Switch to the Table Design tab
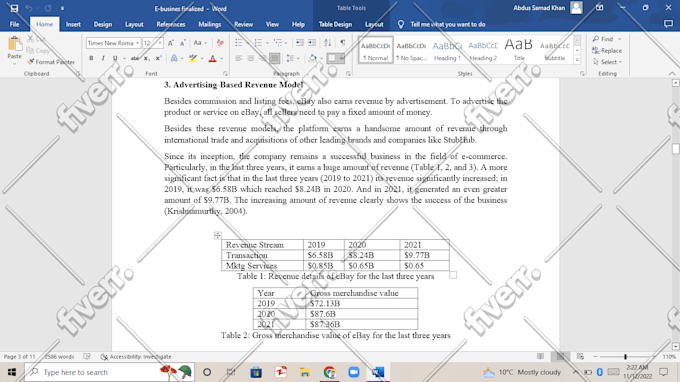This screenshot has height=382, width=680. click(335, 24)
